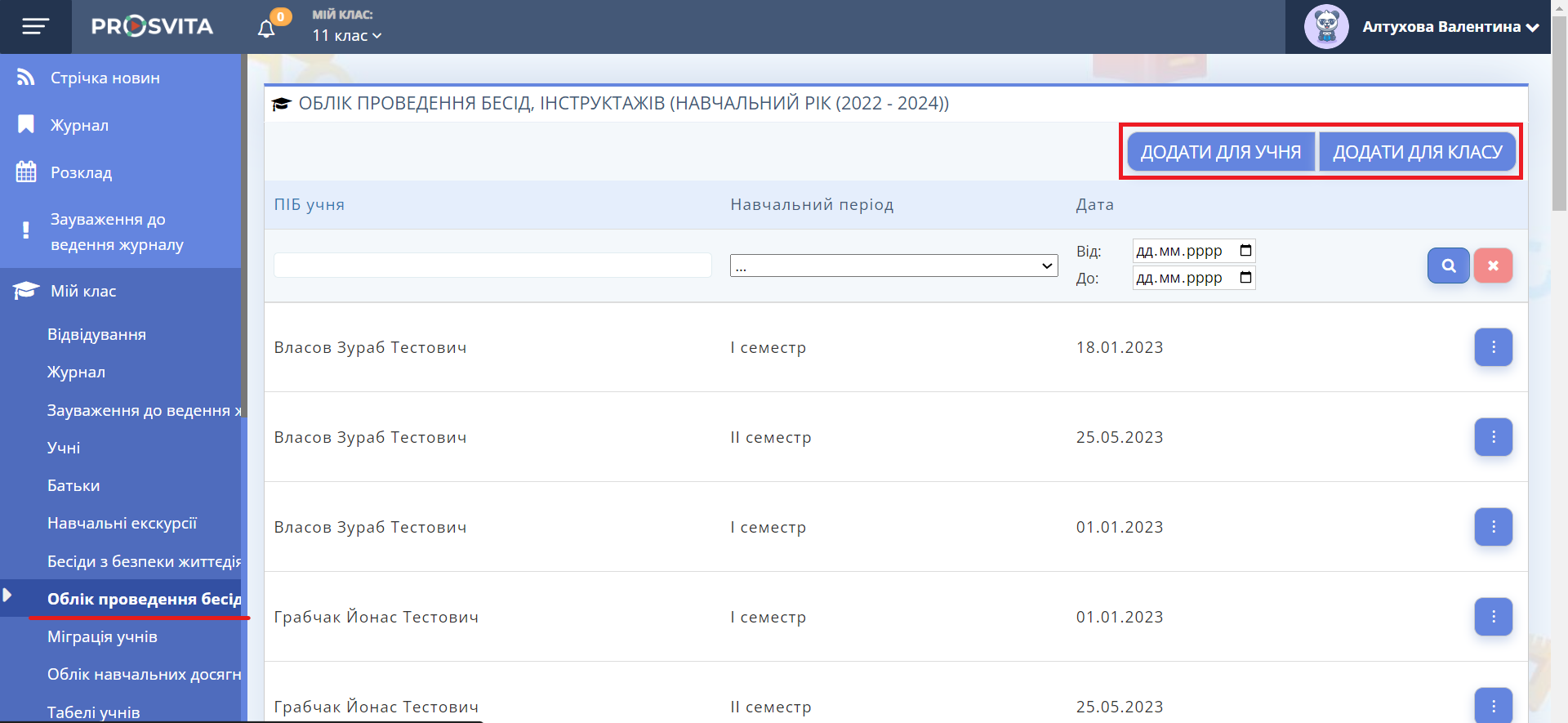1568x723 pixels.
Task: Open Стрічка новин in the sidebar
Action: click(105, 78)
